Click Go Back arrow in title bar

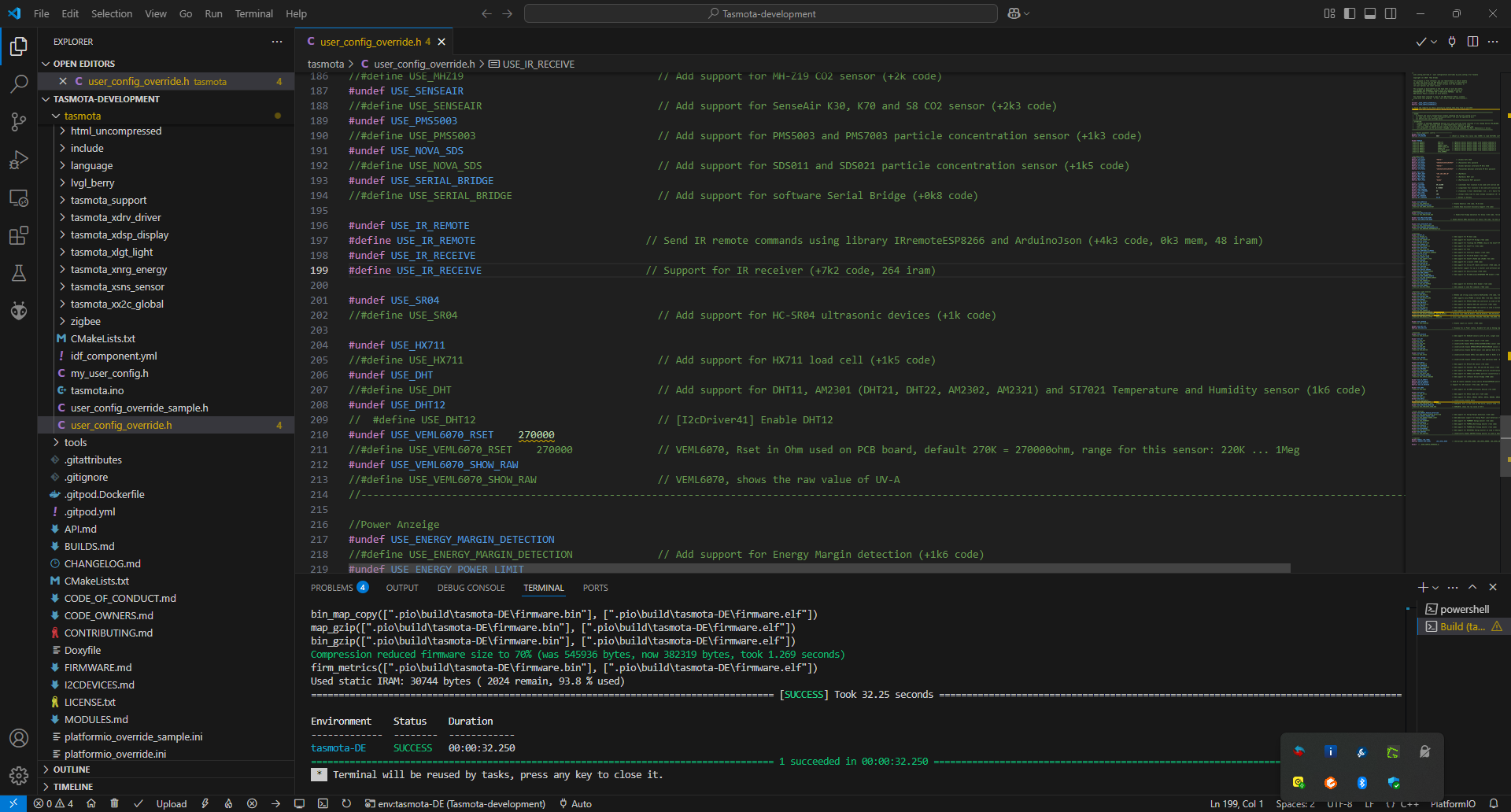[486, 13]
